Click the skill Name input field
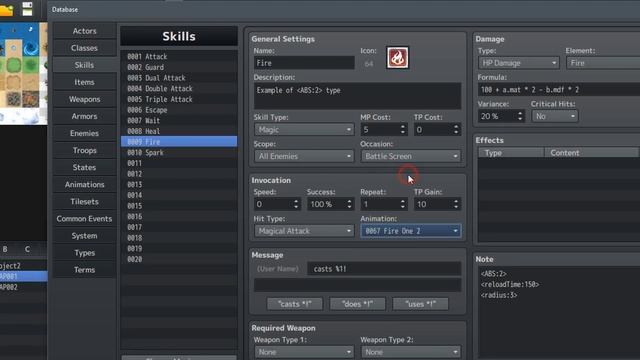640x360 pixels. click(304, 63)
